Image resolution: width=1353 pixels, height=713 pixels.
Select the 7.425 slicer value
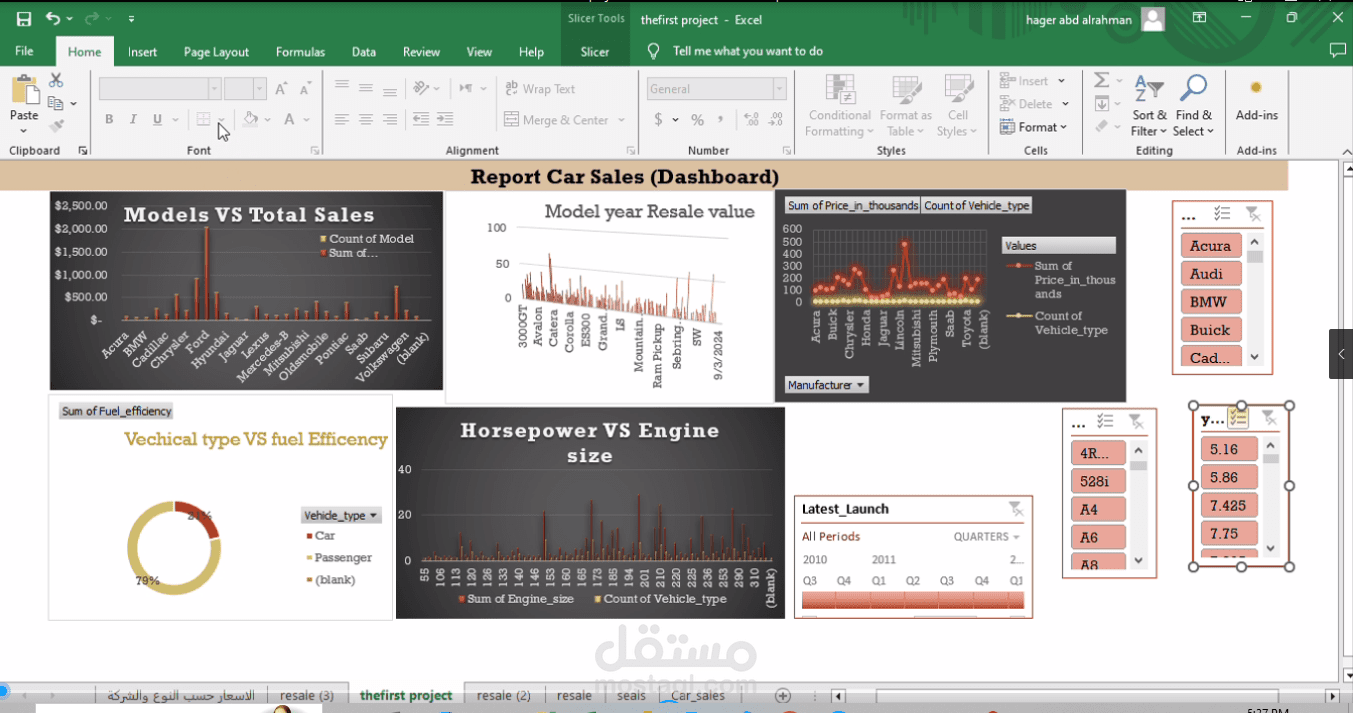click(1227, 506)
